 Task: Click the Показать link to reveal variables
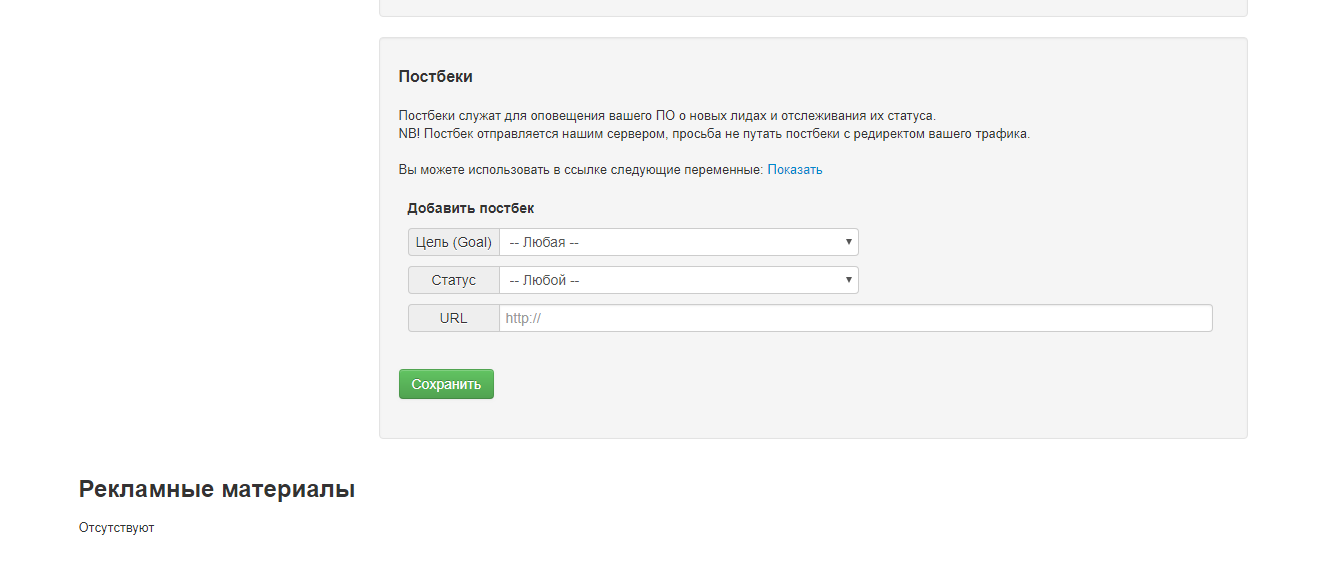pos(794,169)
